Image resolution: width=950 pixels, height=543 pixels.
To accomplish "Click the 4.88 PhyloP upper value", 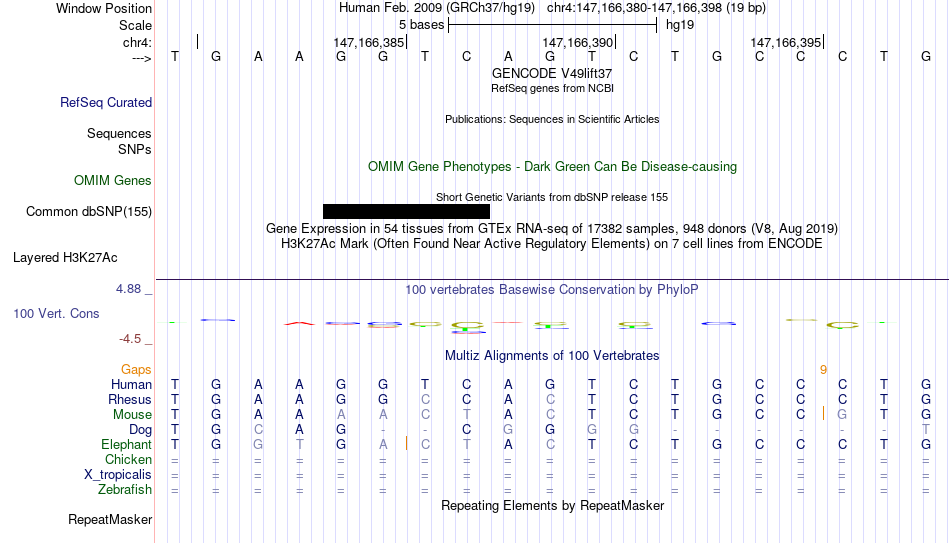I will [128, 289].
